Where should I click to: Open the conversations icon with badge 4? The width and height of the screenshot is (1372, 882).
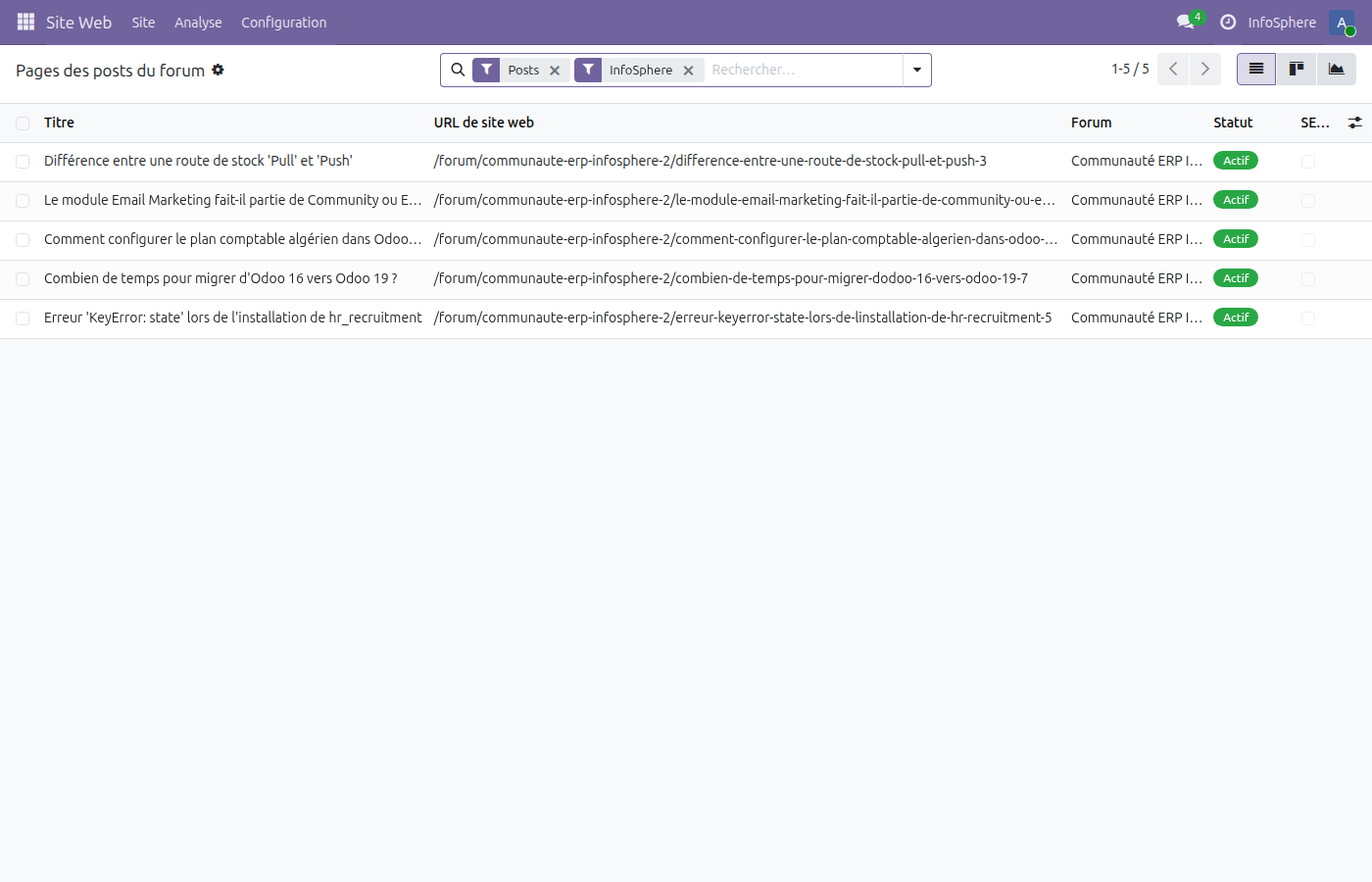(1184, 22)
